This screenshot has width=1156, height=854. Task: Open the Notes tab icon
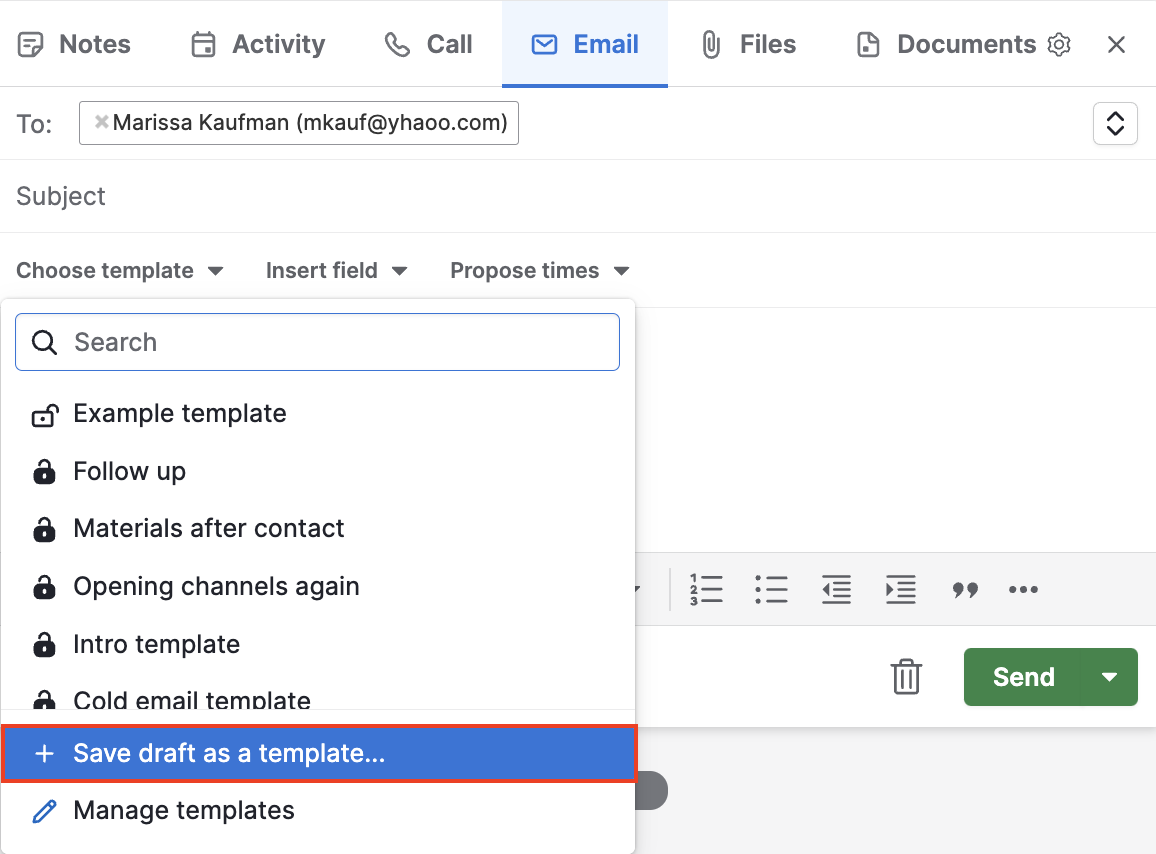(31, 43)
